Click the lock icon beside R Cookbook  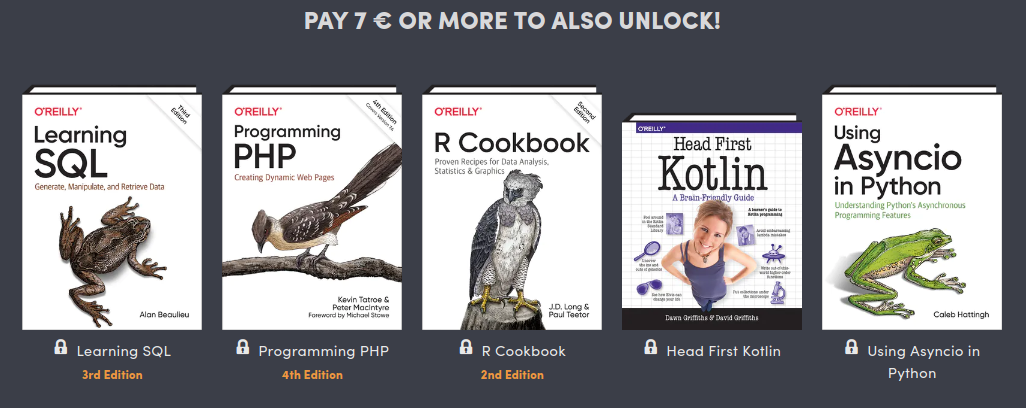[x=465, y=347]
